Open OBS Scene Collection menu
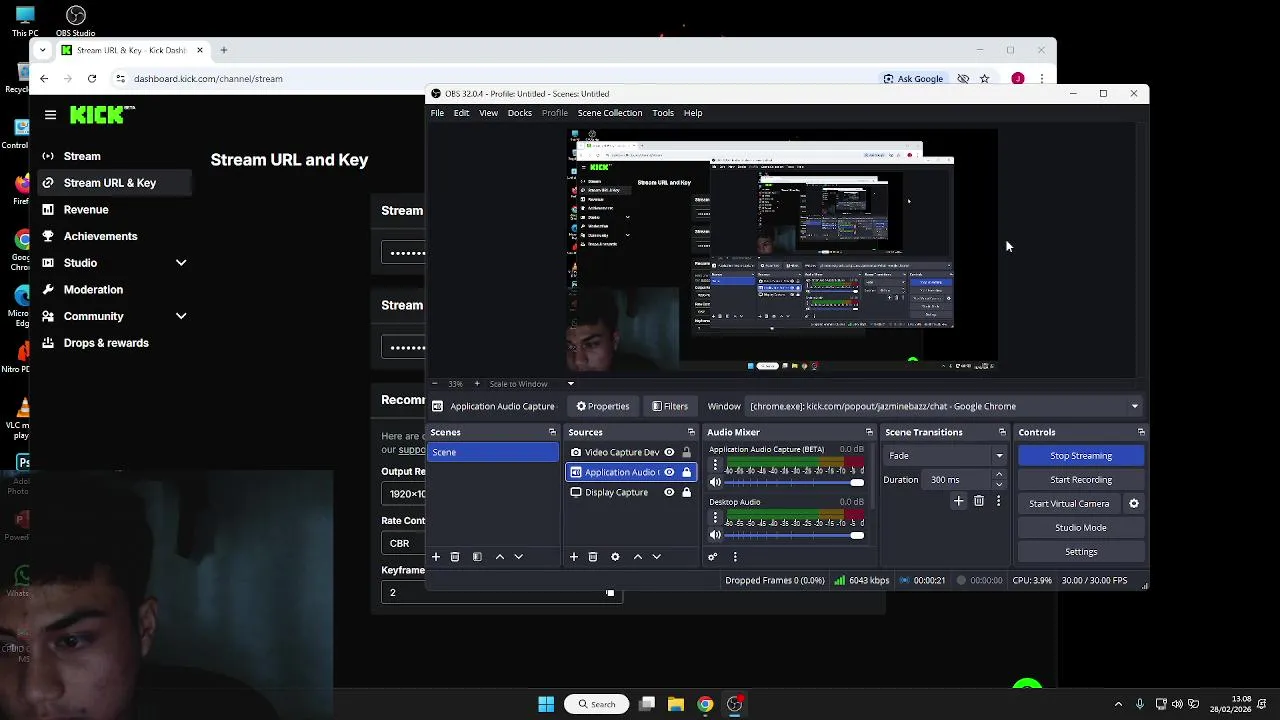Viewport: 1280px width, 720px height. pyautogui.click(x=610, y=113)
